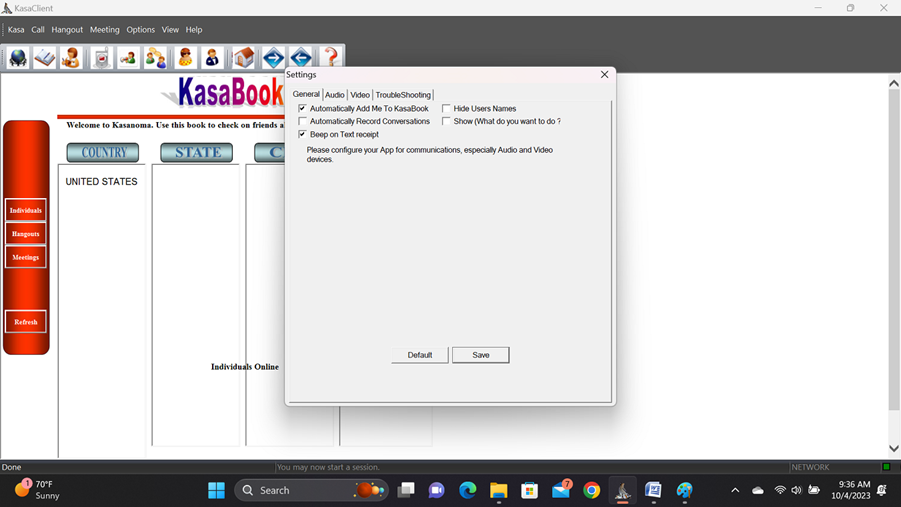Check the Hide Users Names option
This screenshot has width=901, height=507.
[446, 108]
